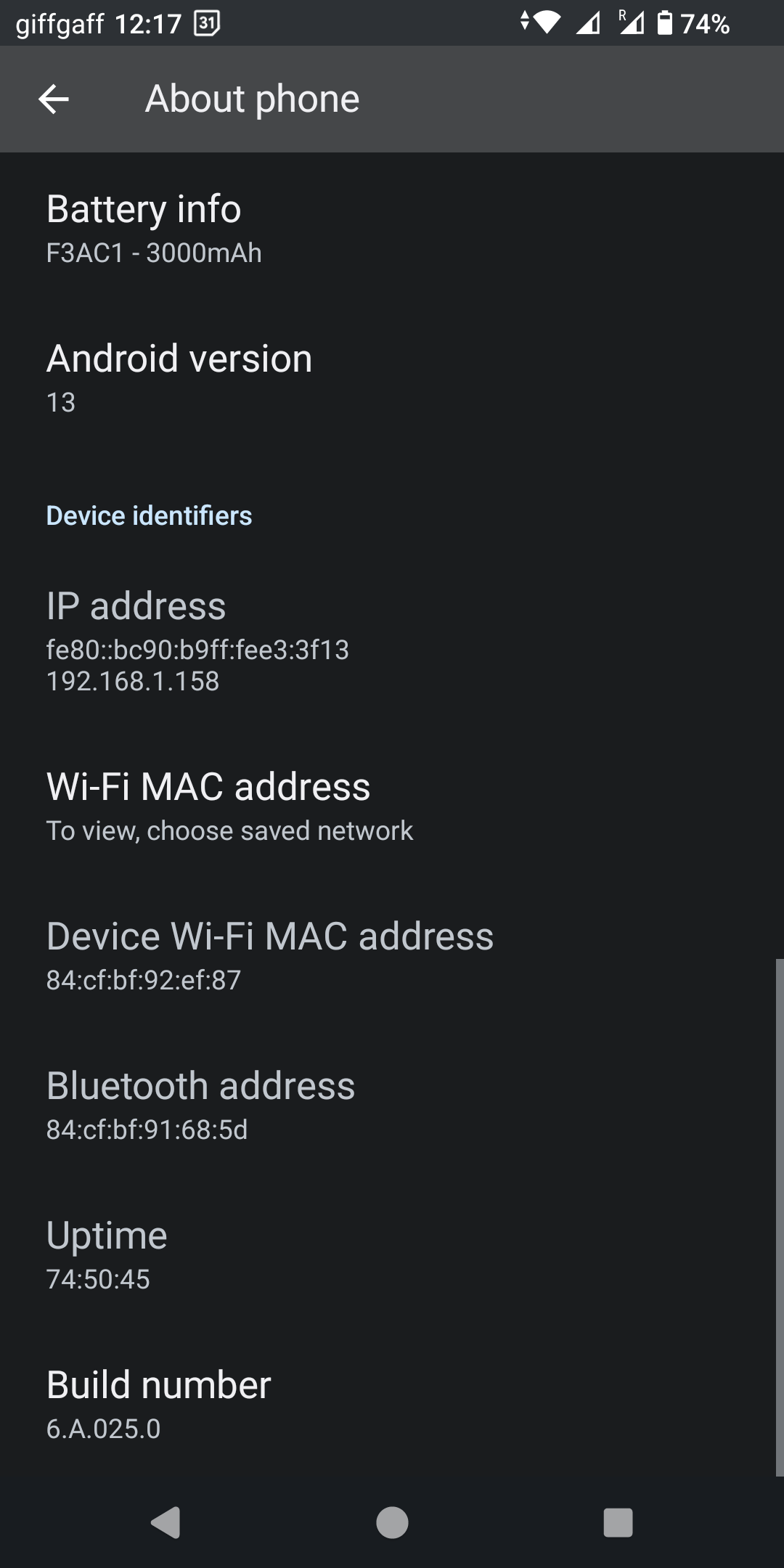This screenshot has height=1568, width=784.
Task: Open the Android version entry
Action: (x=392, y=378)
